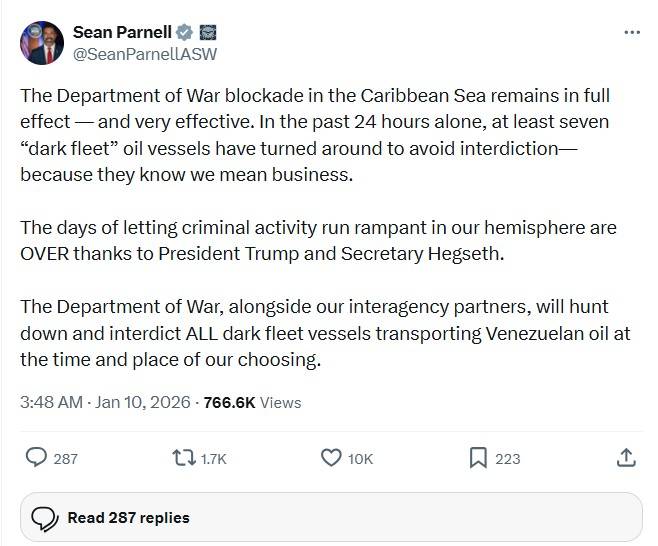Like the post with the heart icon
This screenshot has width=658, height=546.
(x=331, y=457)
